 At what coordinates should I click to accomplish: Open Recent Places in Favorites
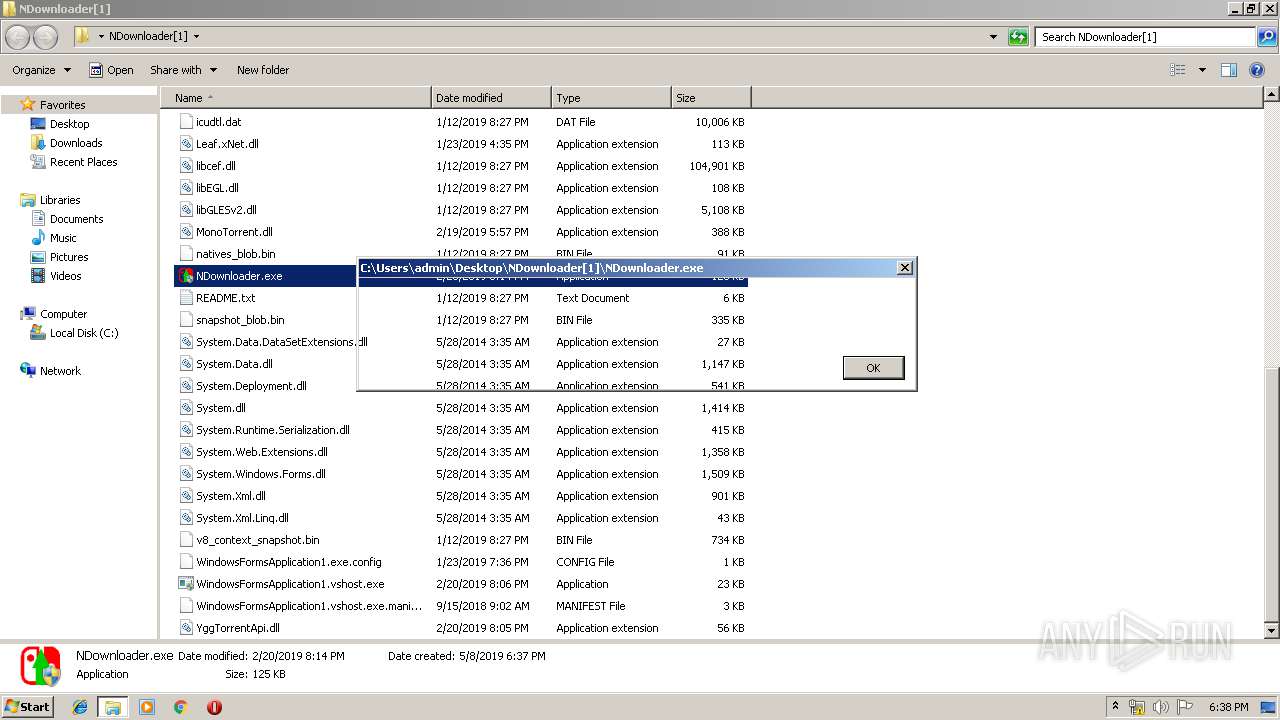pos(83,162)
